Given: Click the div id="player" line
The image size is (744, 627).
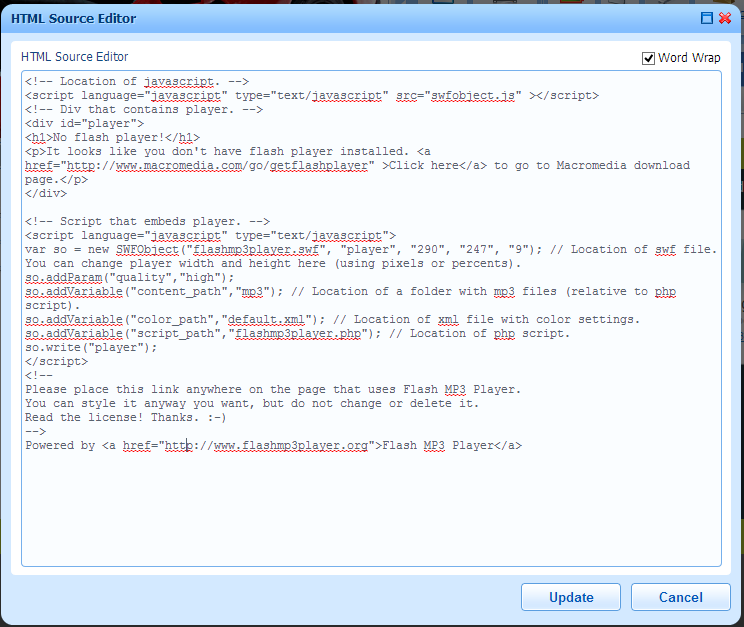Looking at the screenshot, I should click(84, 123).
